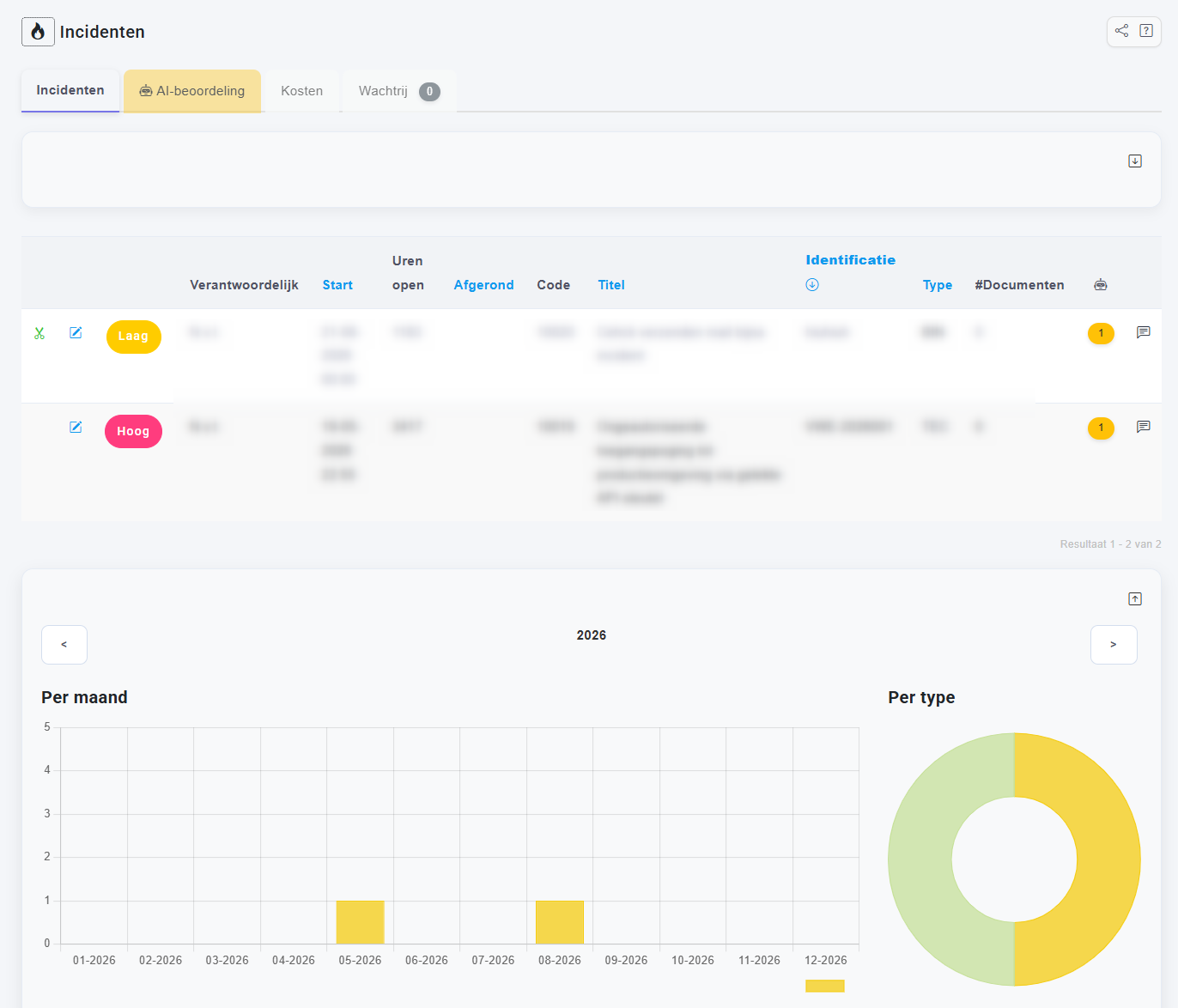Click the 'Per maand' chart heading
Image resolution: width=1178 pixels, height=1008 pixels.
pyautogui.click(x=84, y=697)
